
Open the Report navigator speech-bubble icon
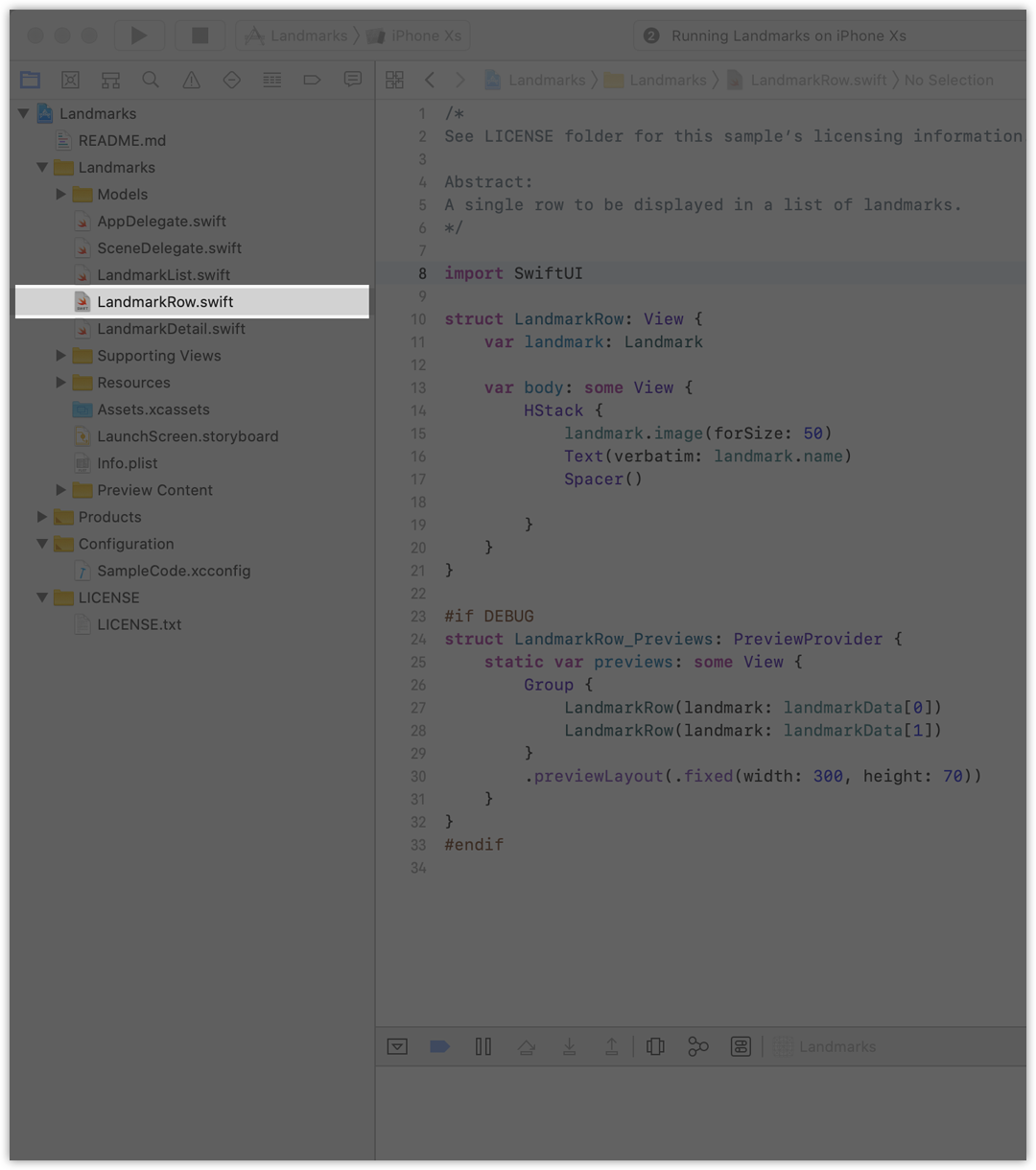click(x=353, y=80)
